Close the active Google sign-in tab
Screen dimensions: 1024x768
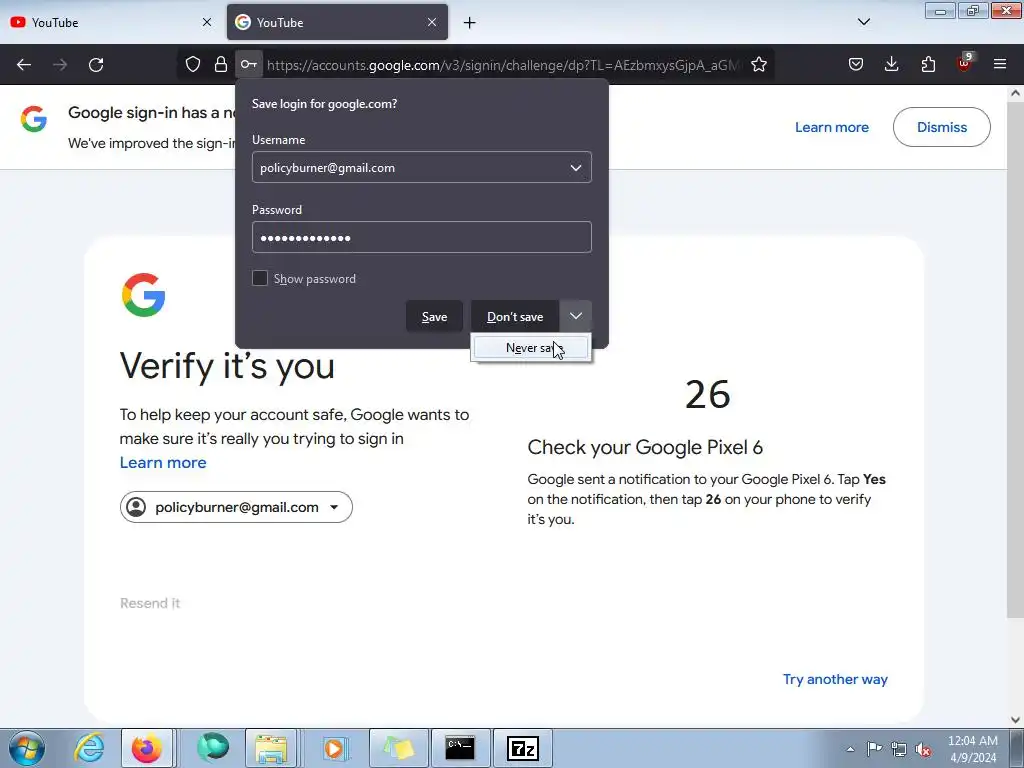coord(432,22)
